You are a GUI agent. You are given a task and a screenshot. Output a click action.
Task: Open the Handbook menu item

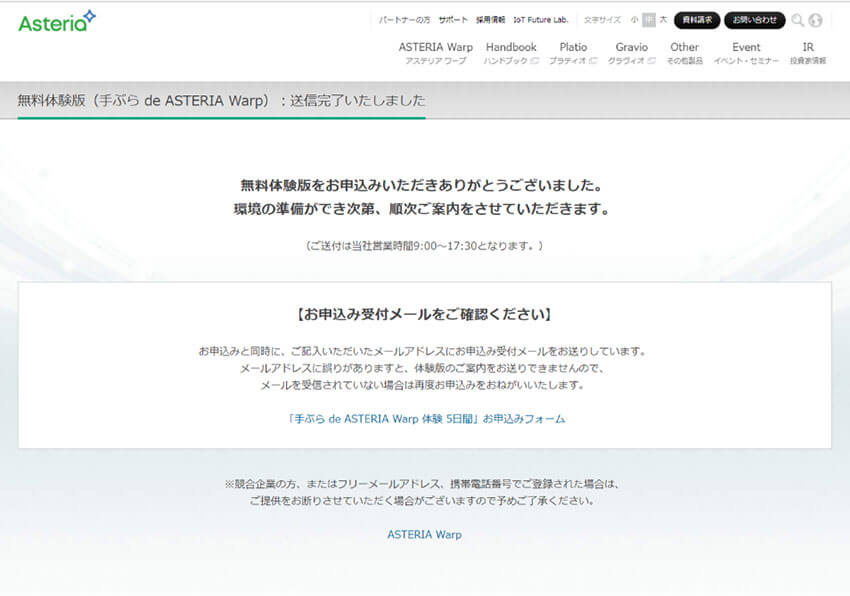point(511,53)
